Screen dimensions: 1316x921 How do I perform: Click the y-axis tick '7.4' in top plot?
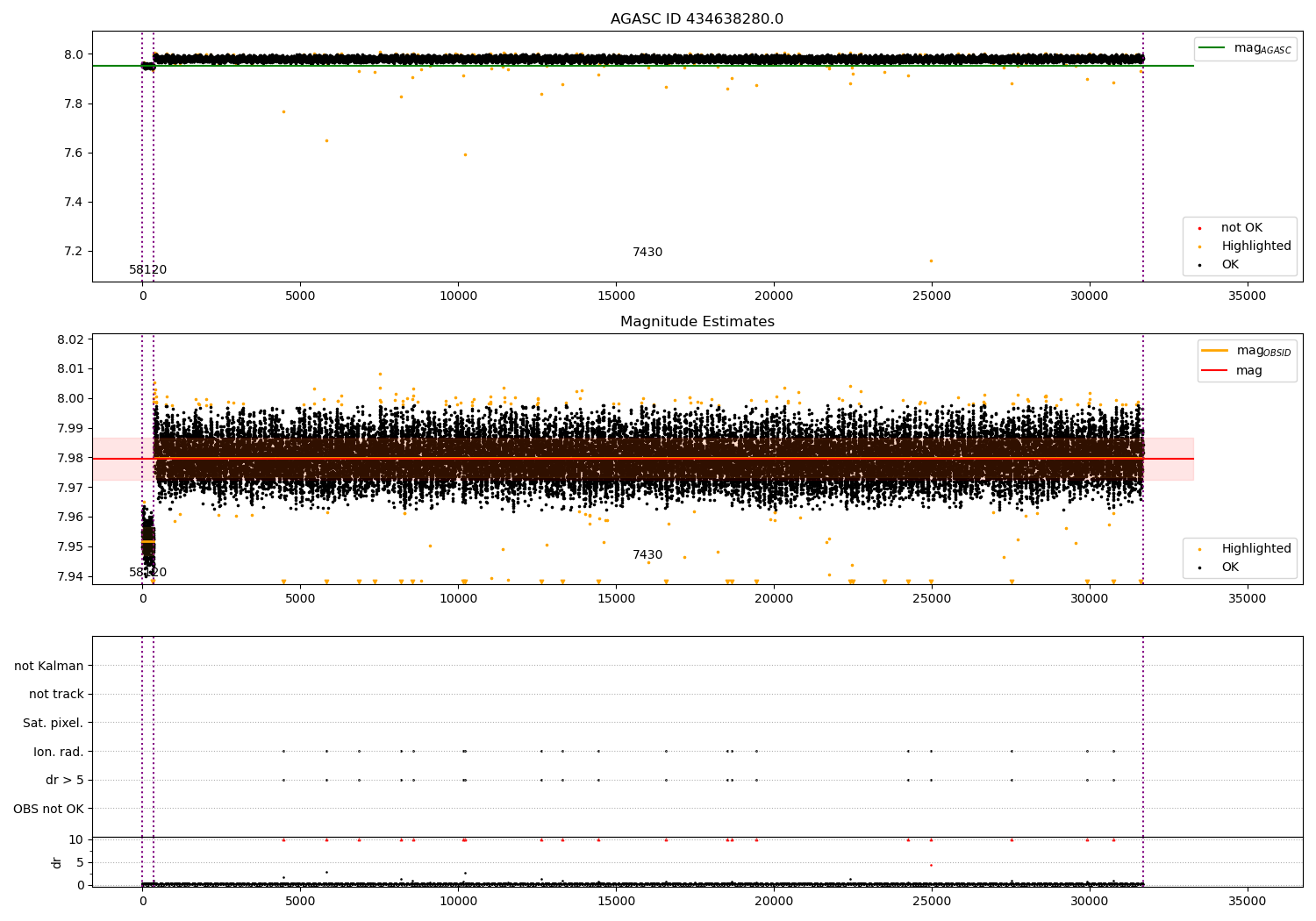click(x=74, y=202)
